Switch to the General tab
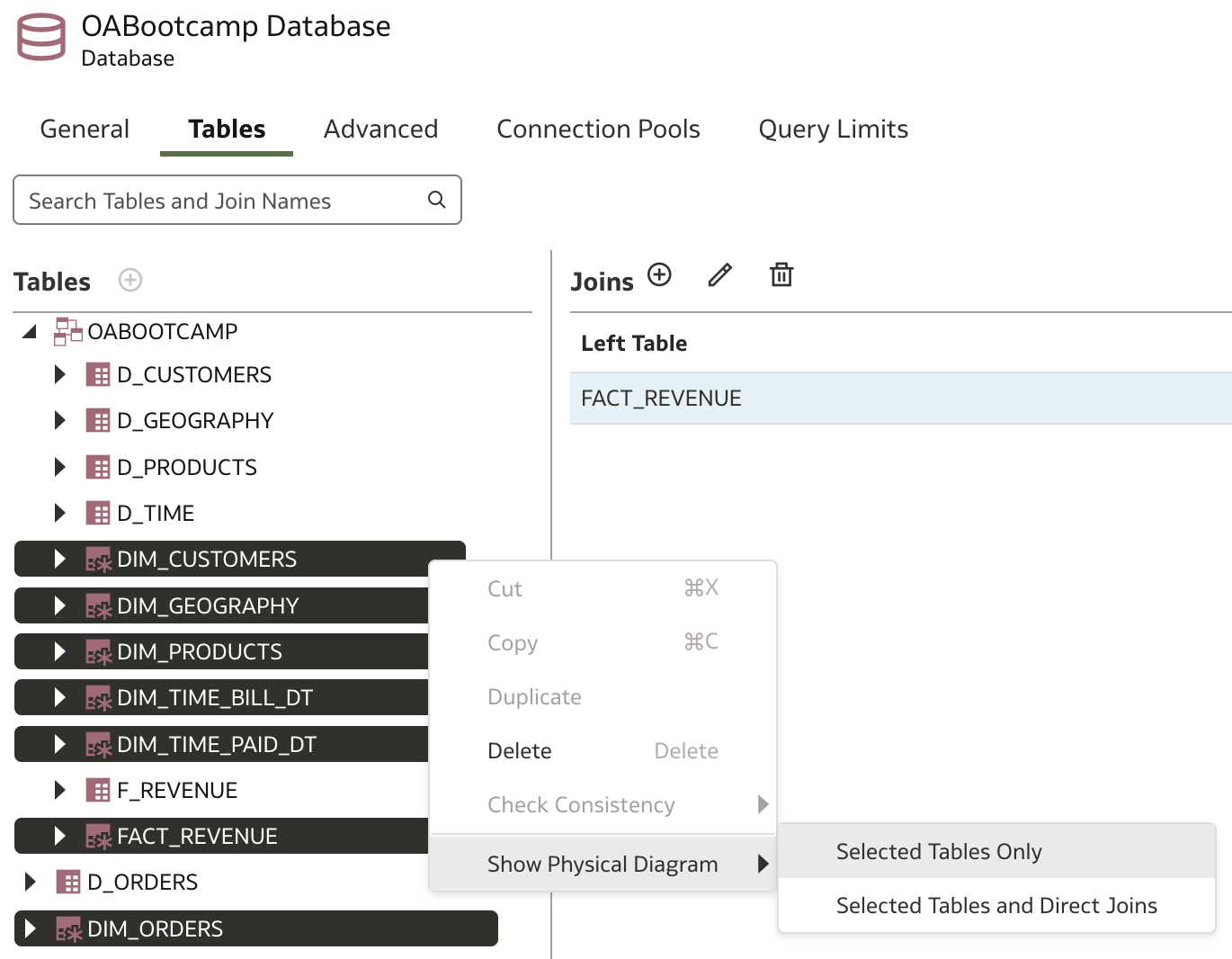 [85, 129]
